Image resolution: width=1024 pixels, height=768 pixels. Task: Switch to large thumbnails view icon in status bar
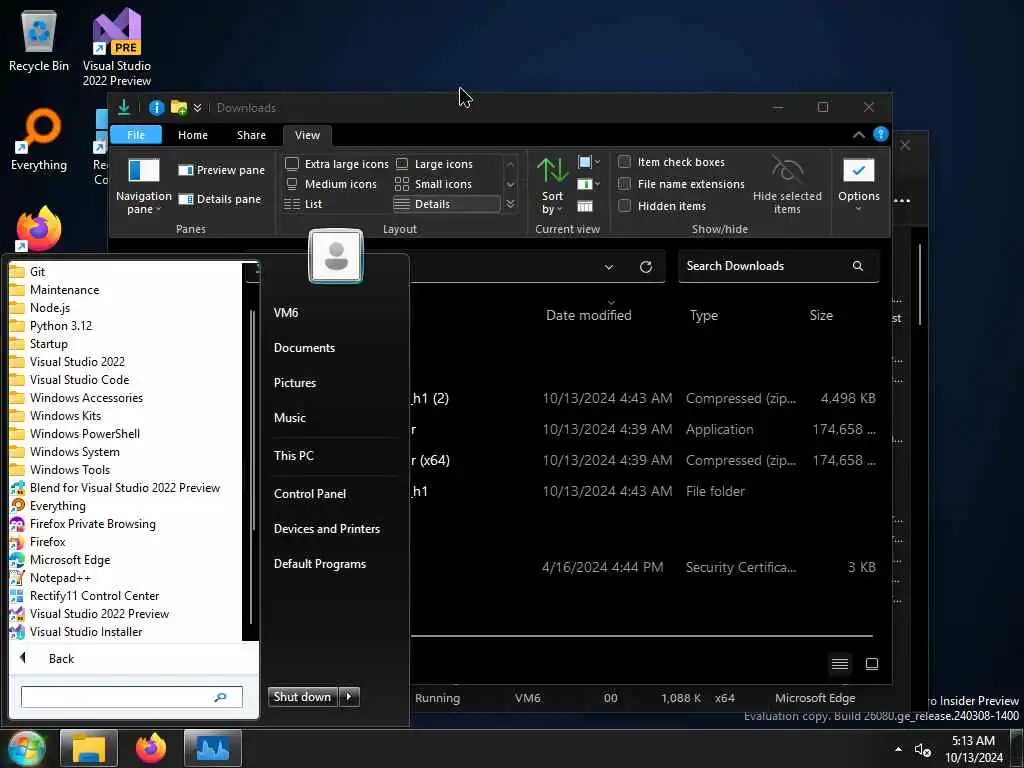[872, 664]
